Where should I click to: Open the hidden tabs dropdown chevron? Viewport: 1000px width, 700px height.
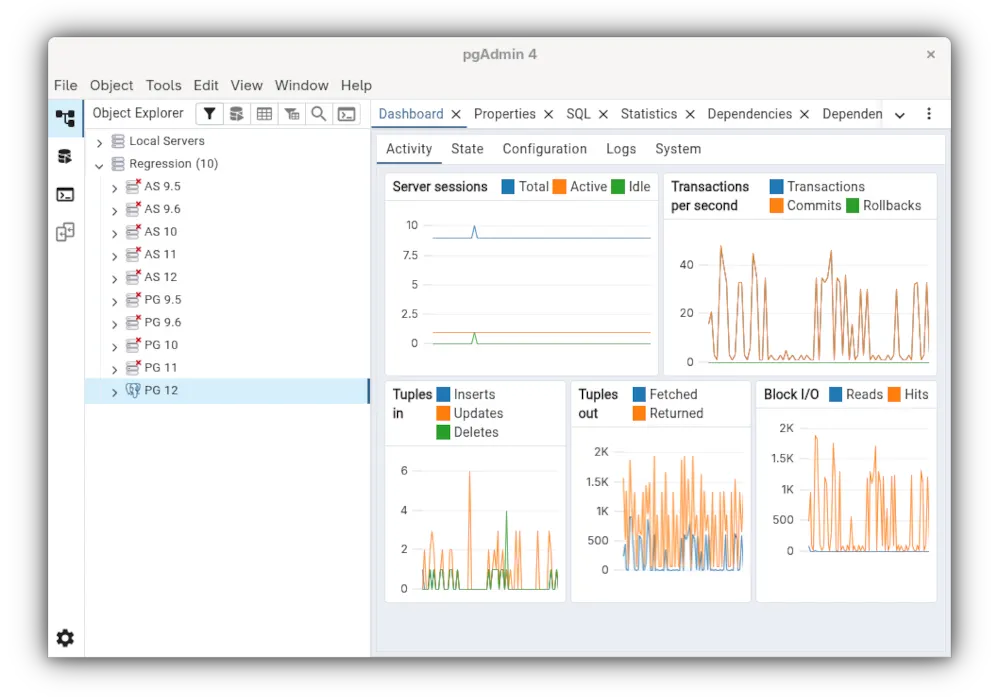click(x=900, y=115)
